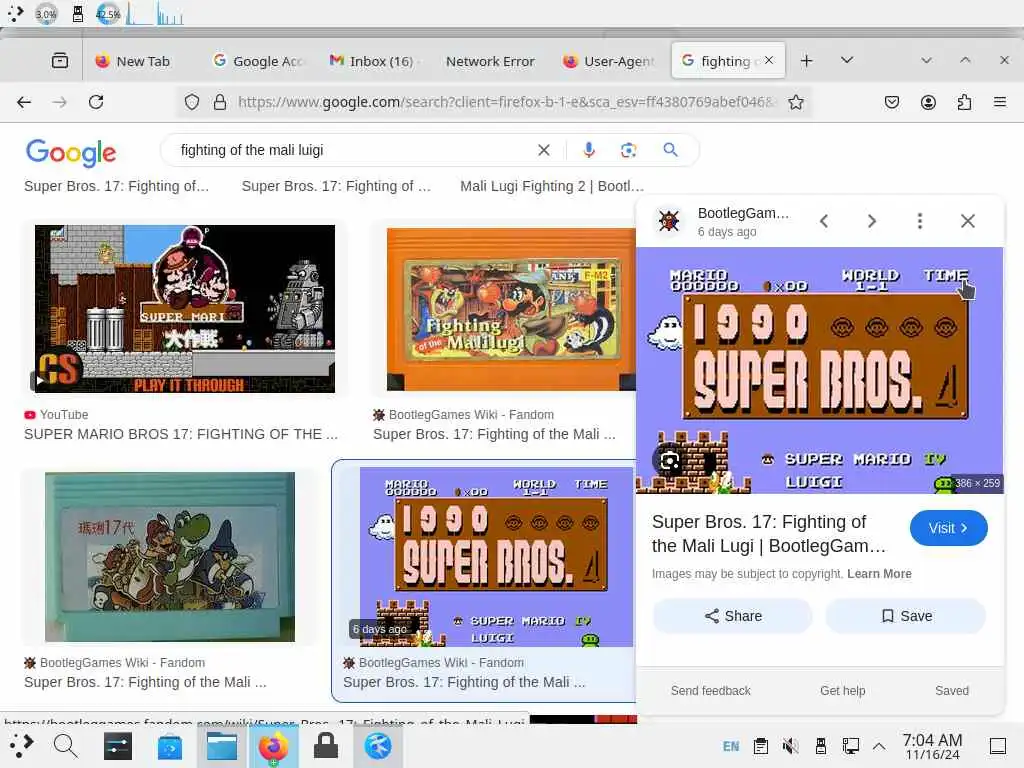
Task: Open preview panel three-dot options
Action: click(x=920, y=221)
